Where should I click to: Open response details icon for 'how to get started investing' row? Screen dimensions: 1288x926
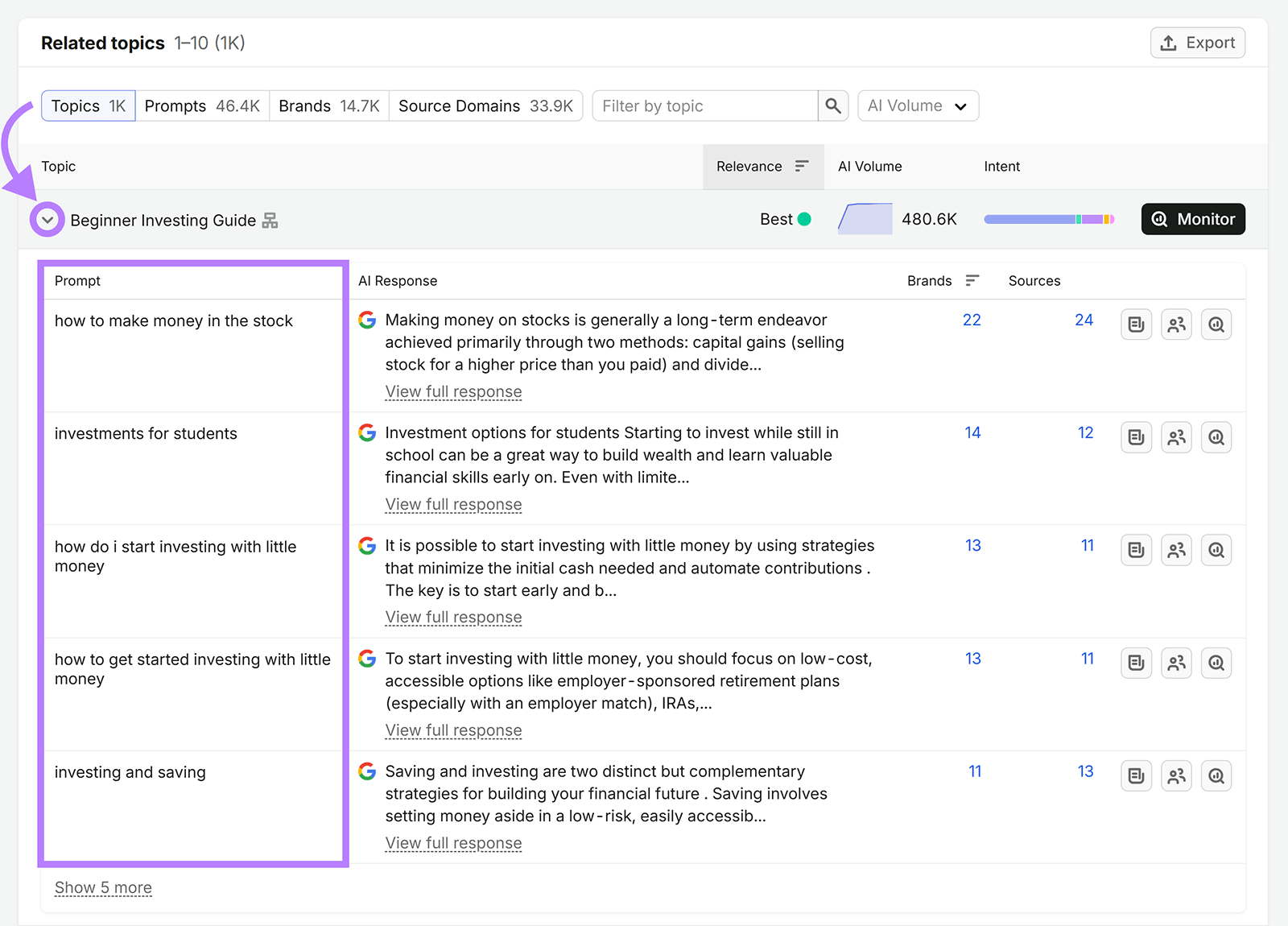tap(1137, 663)
